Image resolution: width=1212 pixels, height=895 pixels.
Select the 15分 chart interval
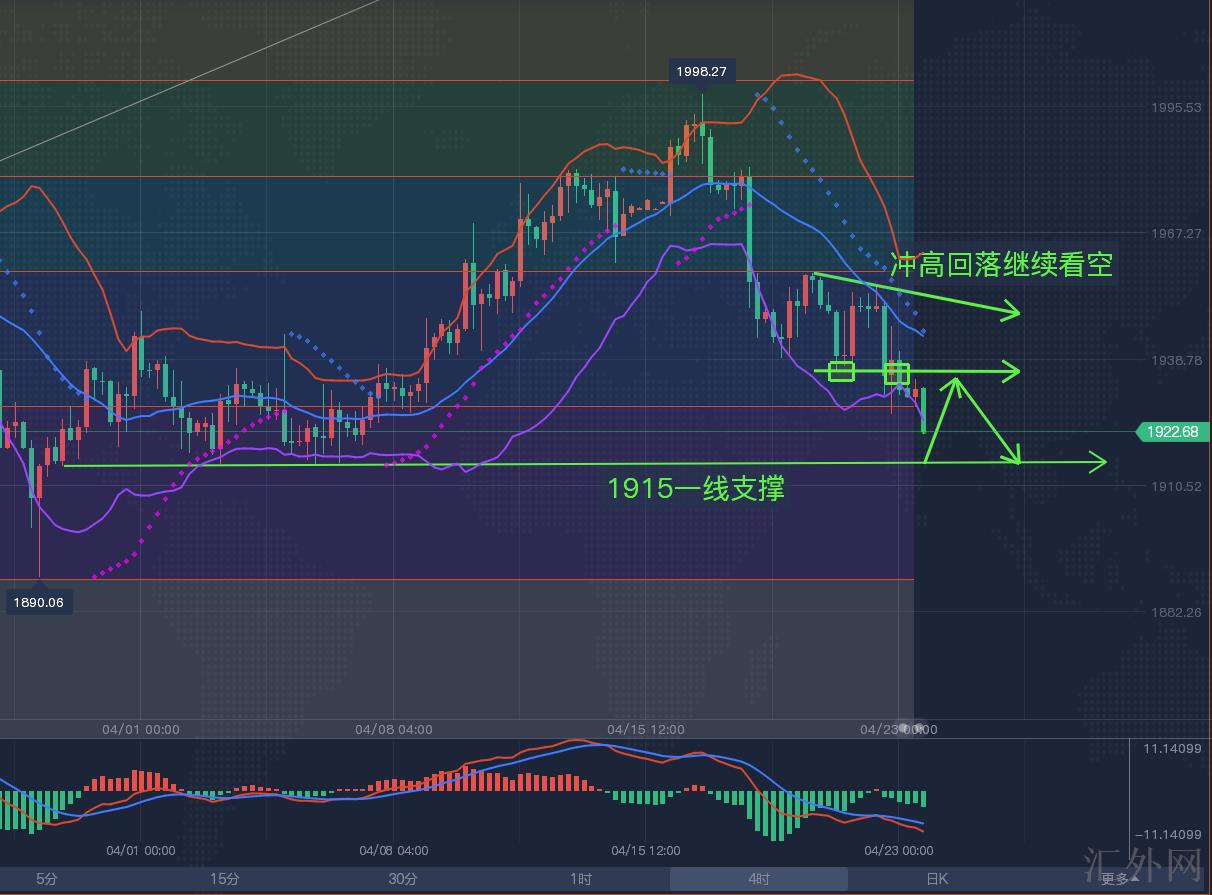[x=225, y=879]
